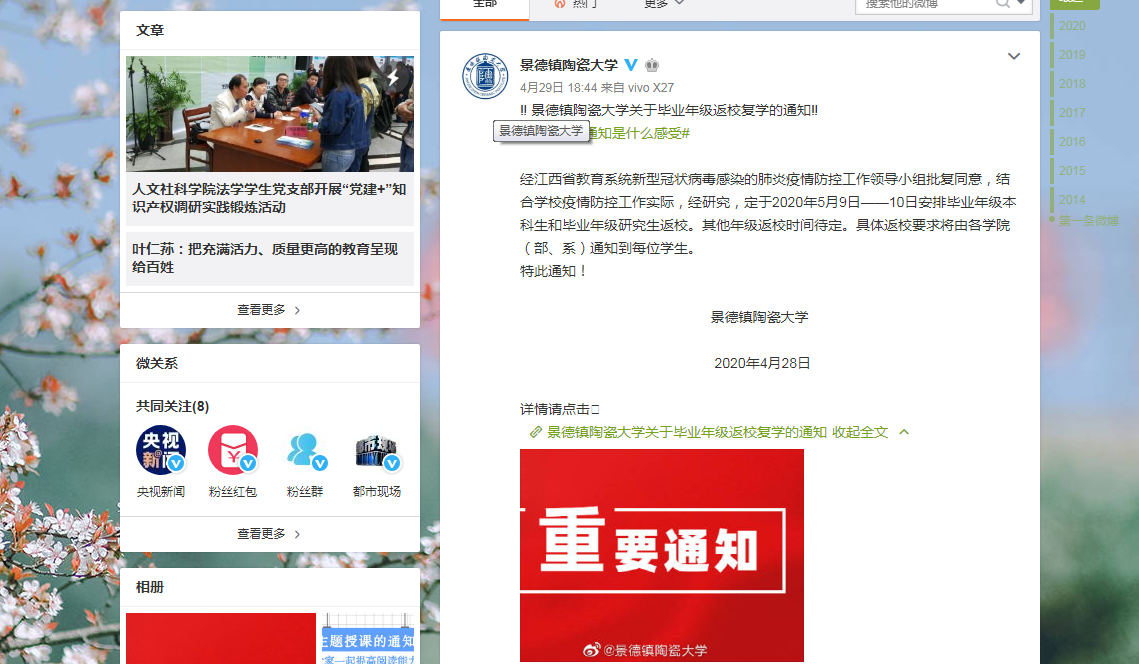Click 查看更多 under the 微关系 section

269,534
